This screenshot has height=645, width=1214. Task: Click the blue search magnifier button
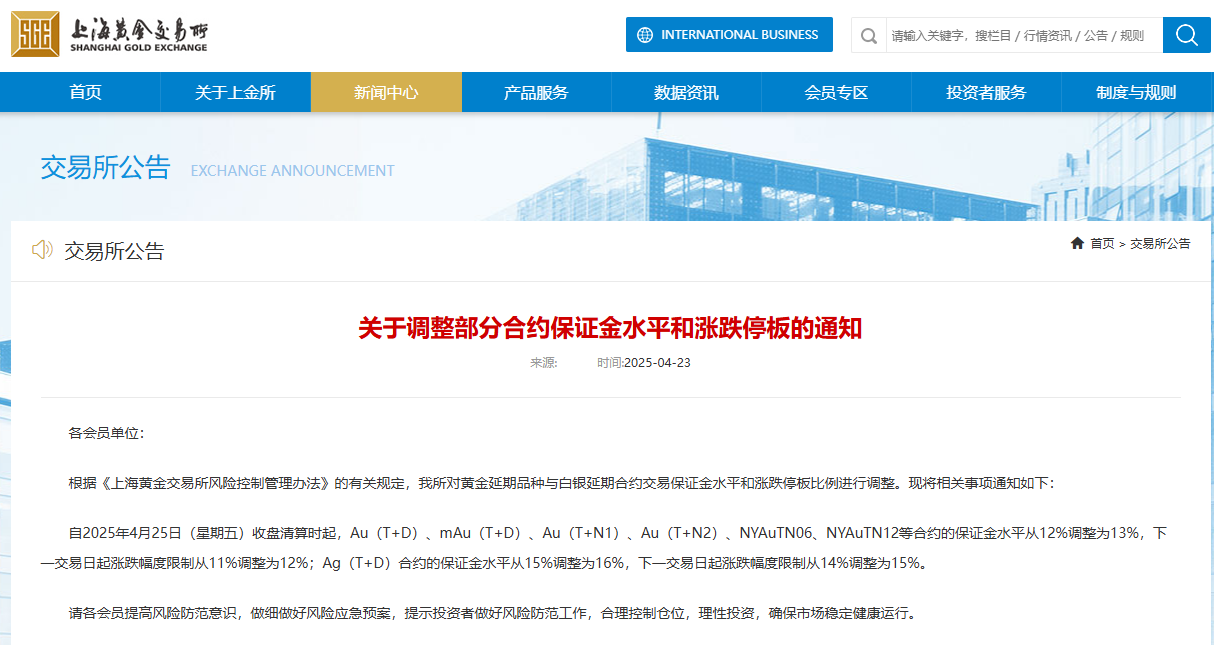(1187, 35)
